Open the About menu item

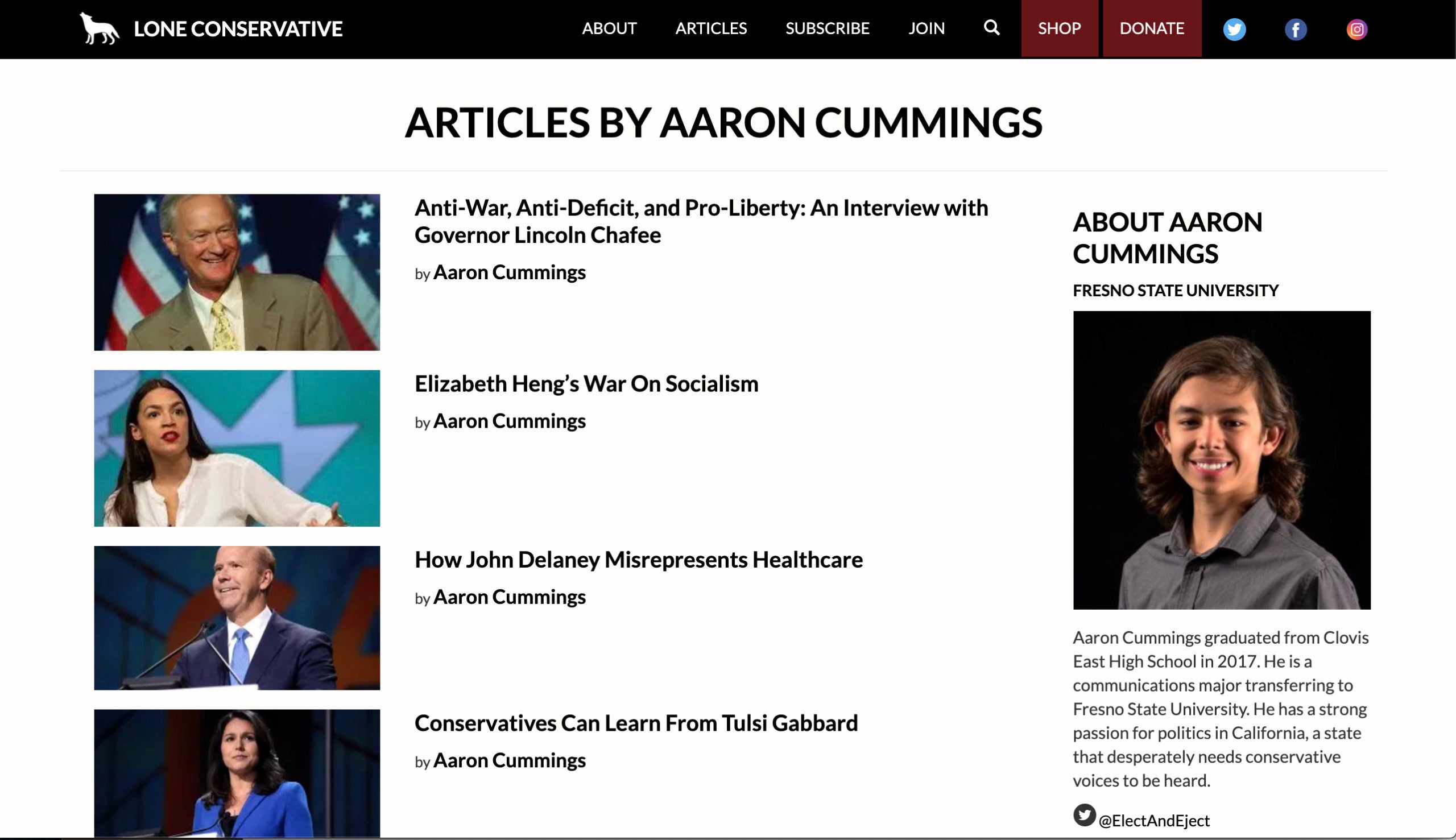(609, 28)
